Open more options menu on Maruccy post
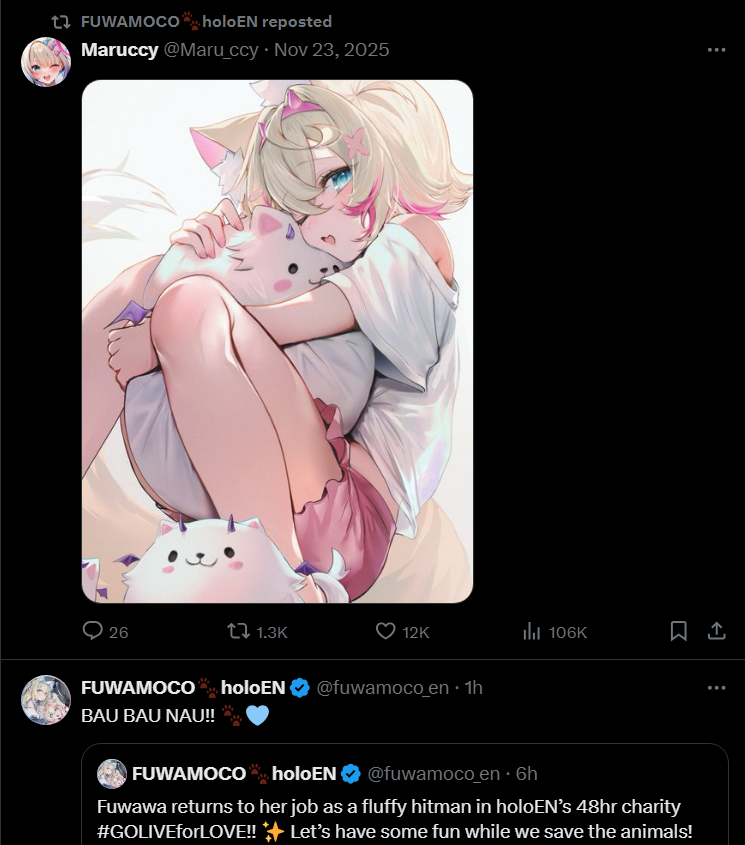 (716, 50)
